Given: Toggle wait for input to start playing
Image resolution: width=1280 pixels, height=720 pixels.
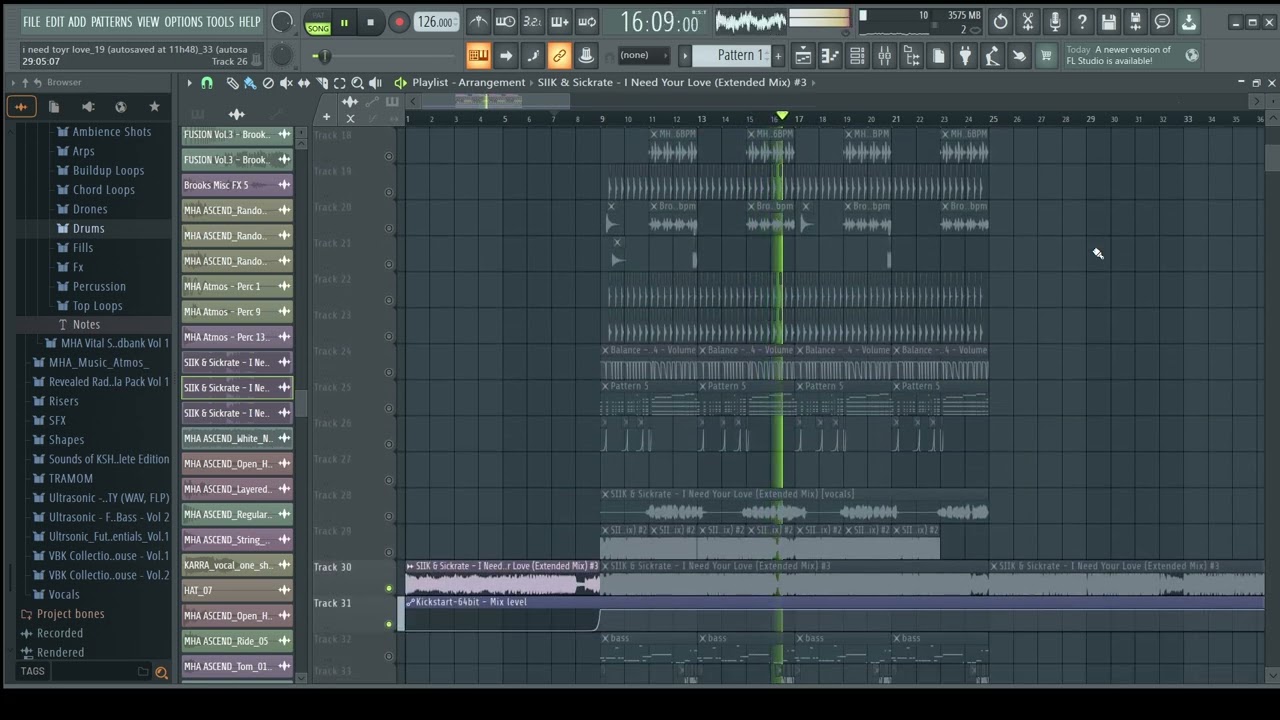Looking at the screenshot, I should [x=506, y=21].
